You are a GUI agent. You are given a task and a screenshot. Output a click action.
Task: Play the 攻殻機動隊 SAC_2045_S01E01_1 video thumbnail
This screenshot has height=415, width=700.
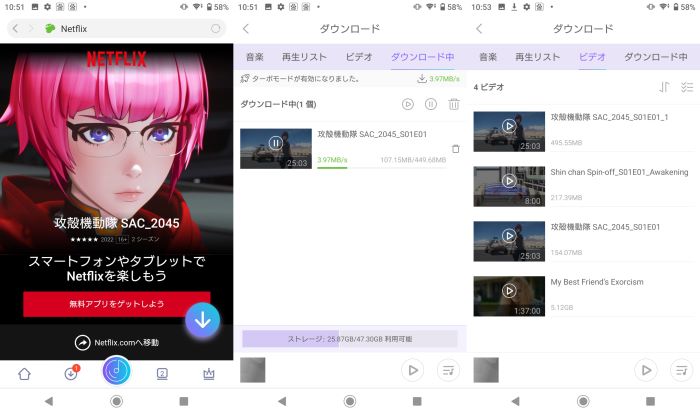tap(509, 131)
